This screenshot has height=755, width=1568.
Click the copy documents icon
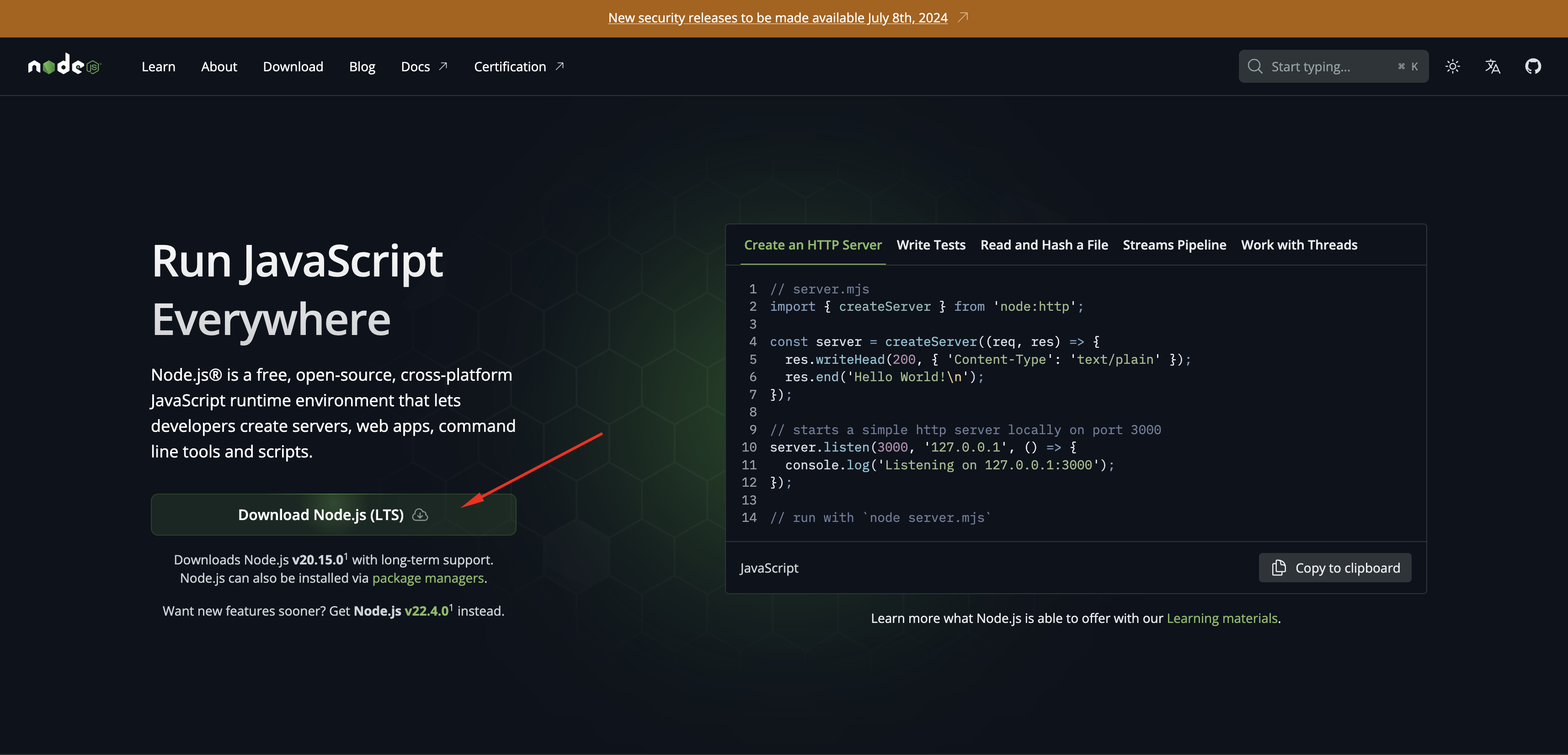[x=1279, y=568]
